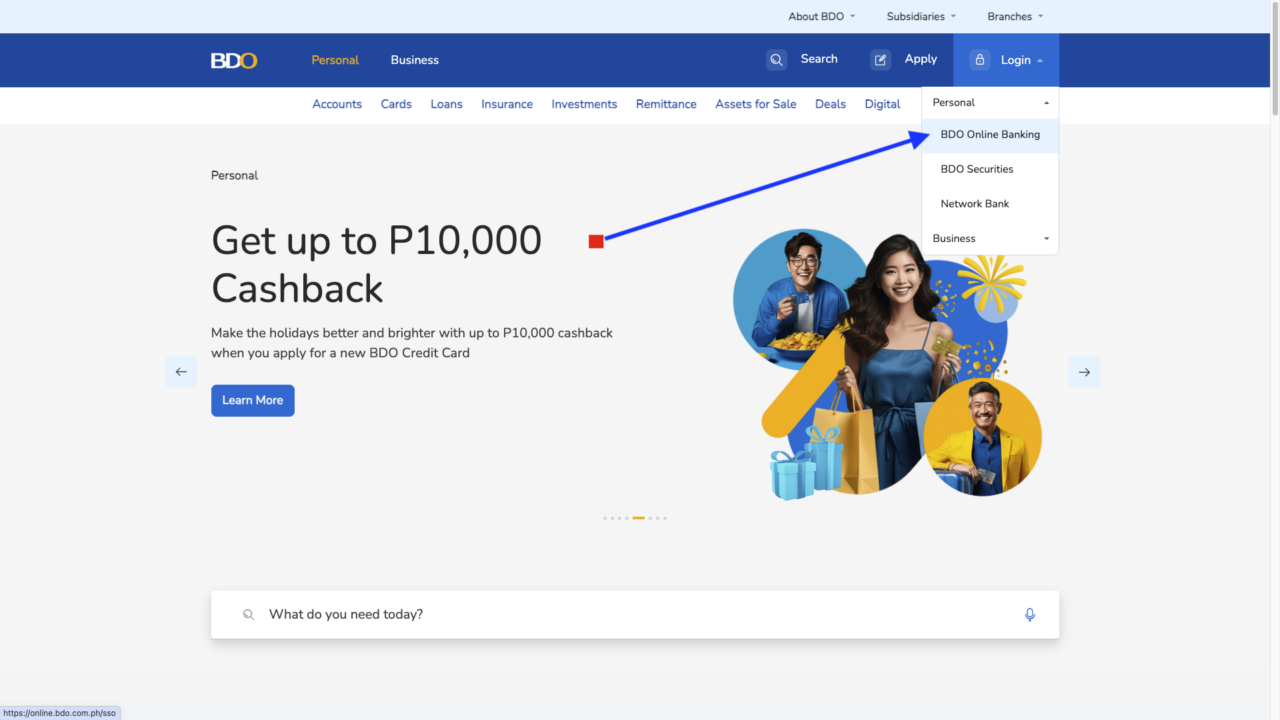
Task: Go to previous carousel slide arrow
Action: coord(181,372)
